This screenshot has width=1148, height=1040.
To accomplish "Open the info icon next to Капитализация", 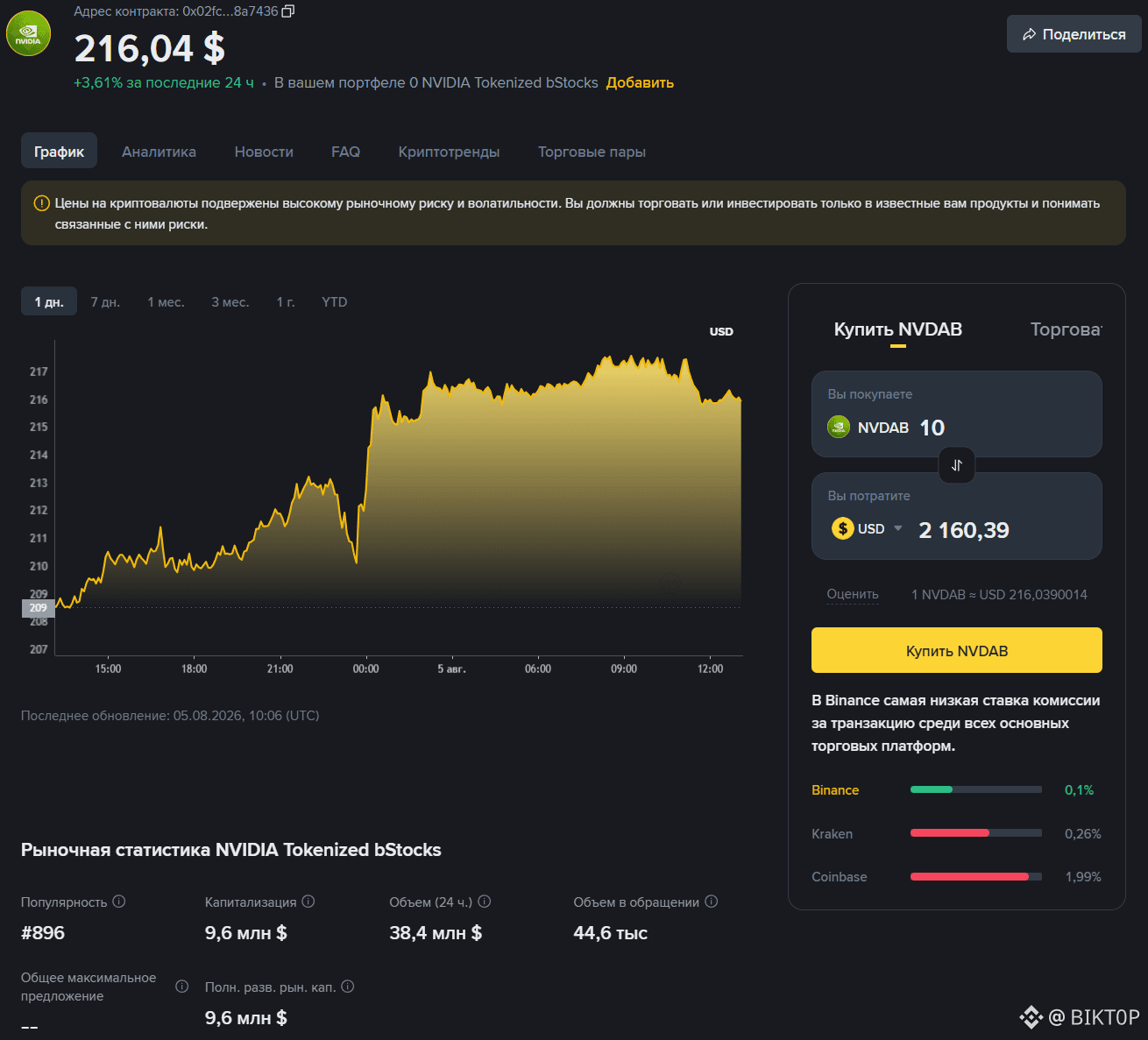I will tap(308, 902).
